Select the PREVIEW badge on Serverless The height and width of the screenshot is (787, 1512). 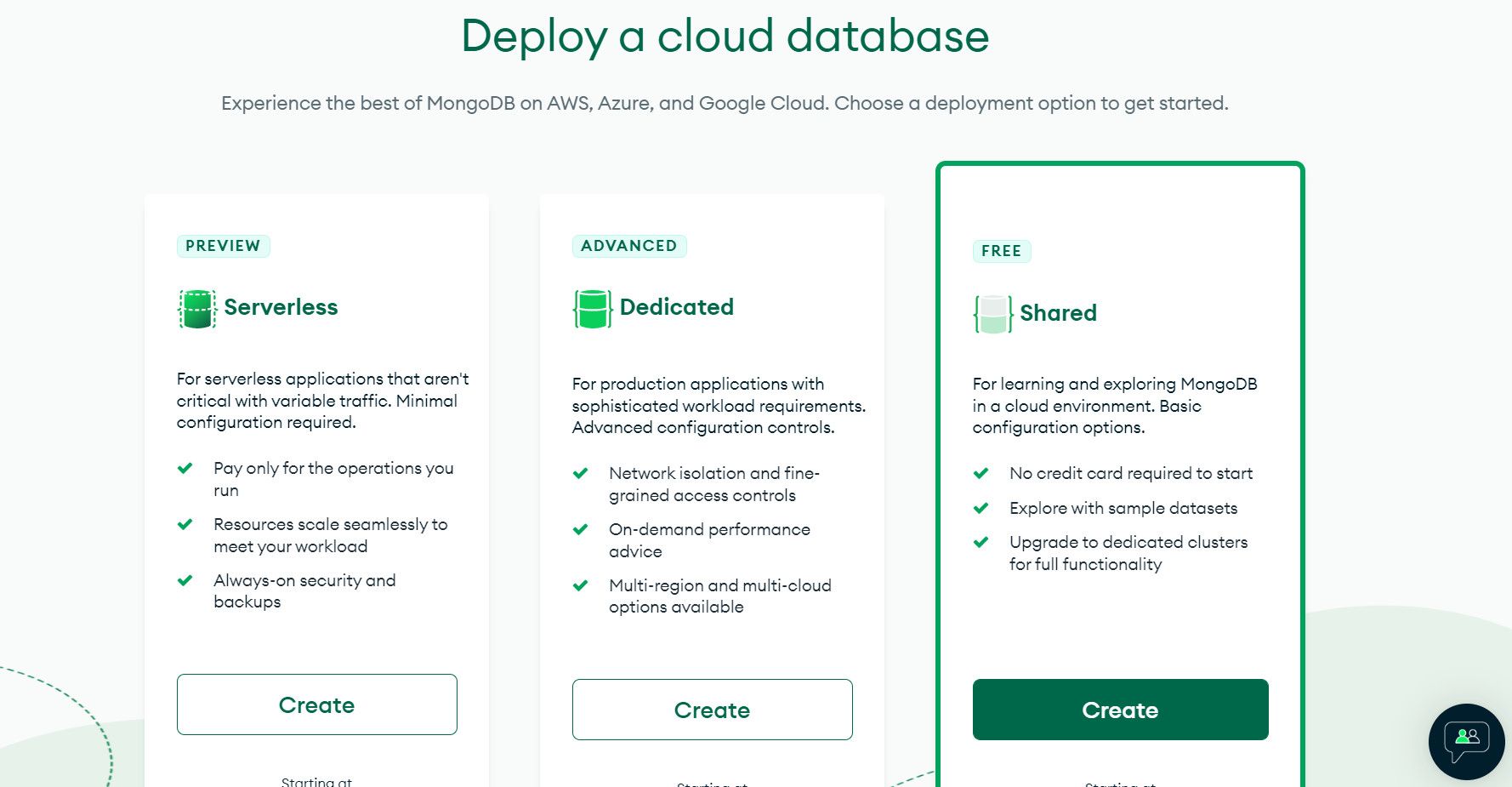[223, 246]
